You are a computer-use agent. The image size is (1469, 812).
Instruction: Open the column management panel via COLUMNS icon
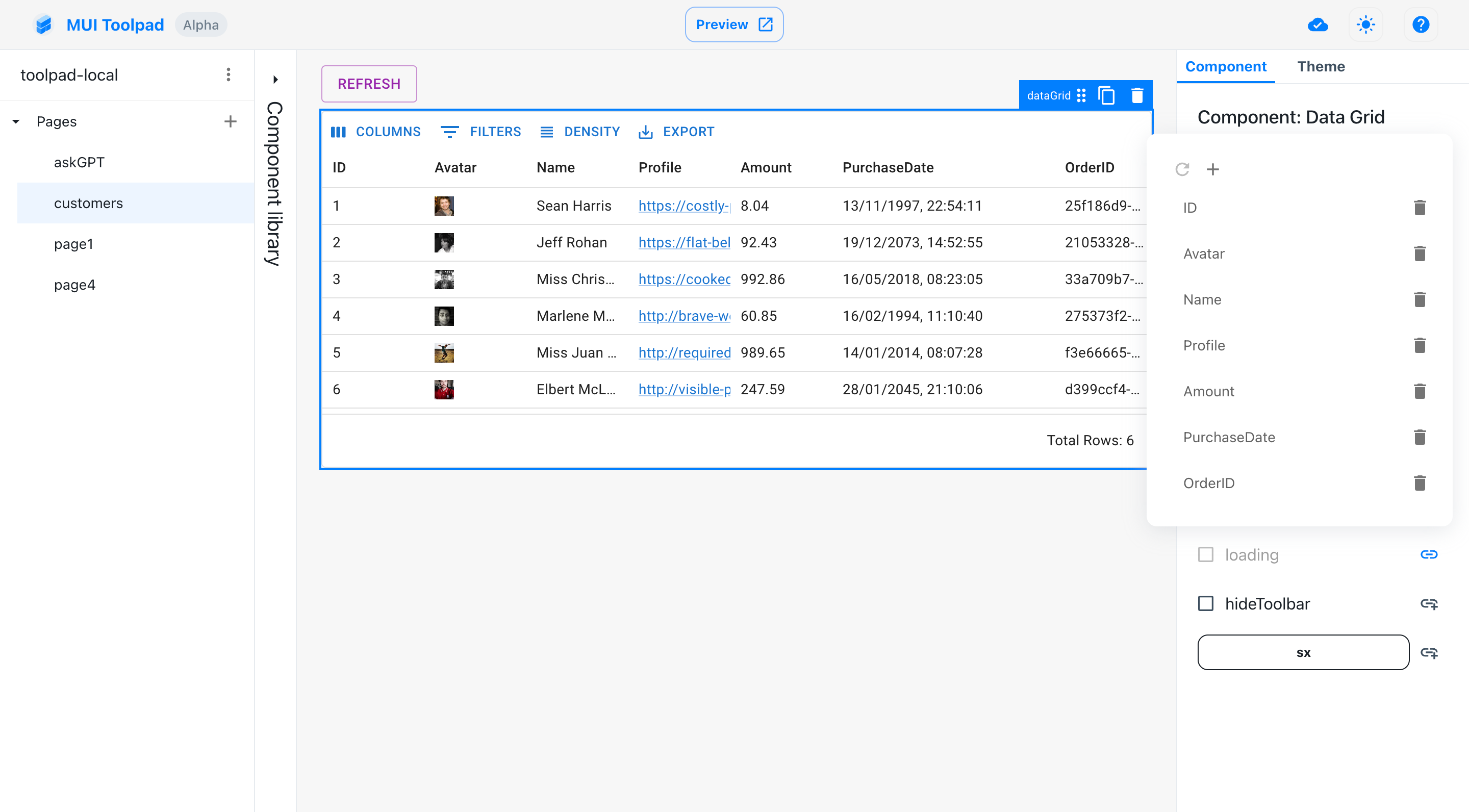pyautogui.click(x=339, y=131)
